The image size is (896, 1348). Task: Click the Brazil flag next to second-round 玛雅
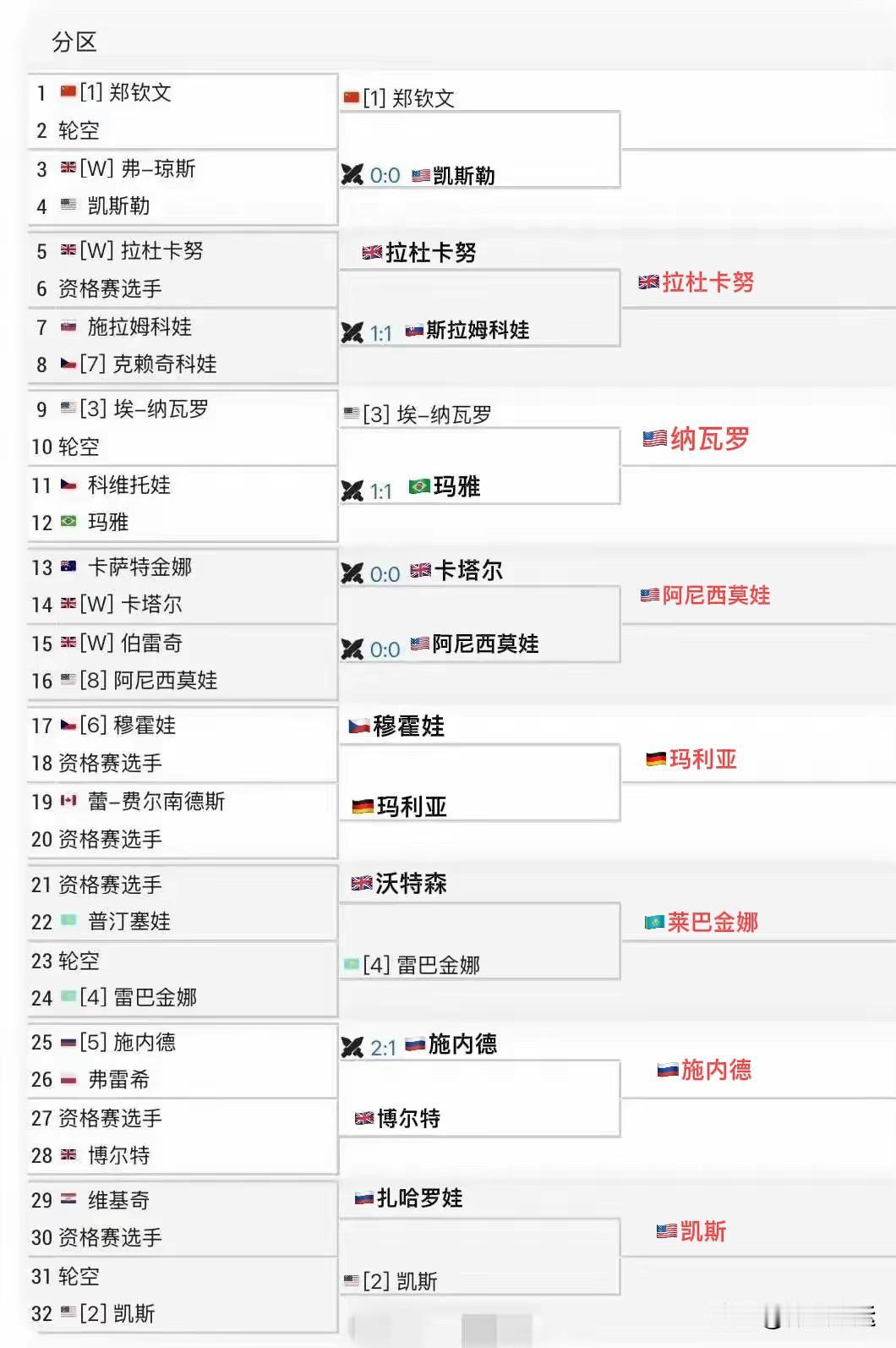tap(419, 486)
